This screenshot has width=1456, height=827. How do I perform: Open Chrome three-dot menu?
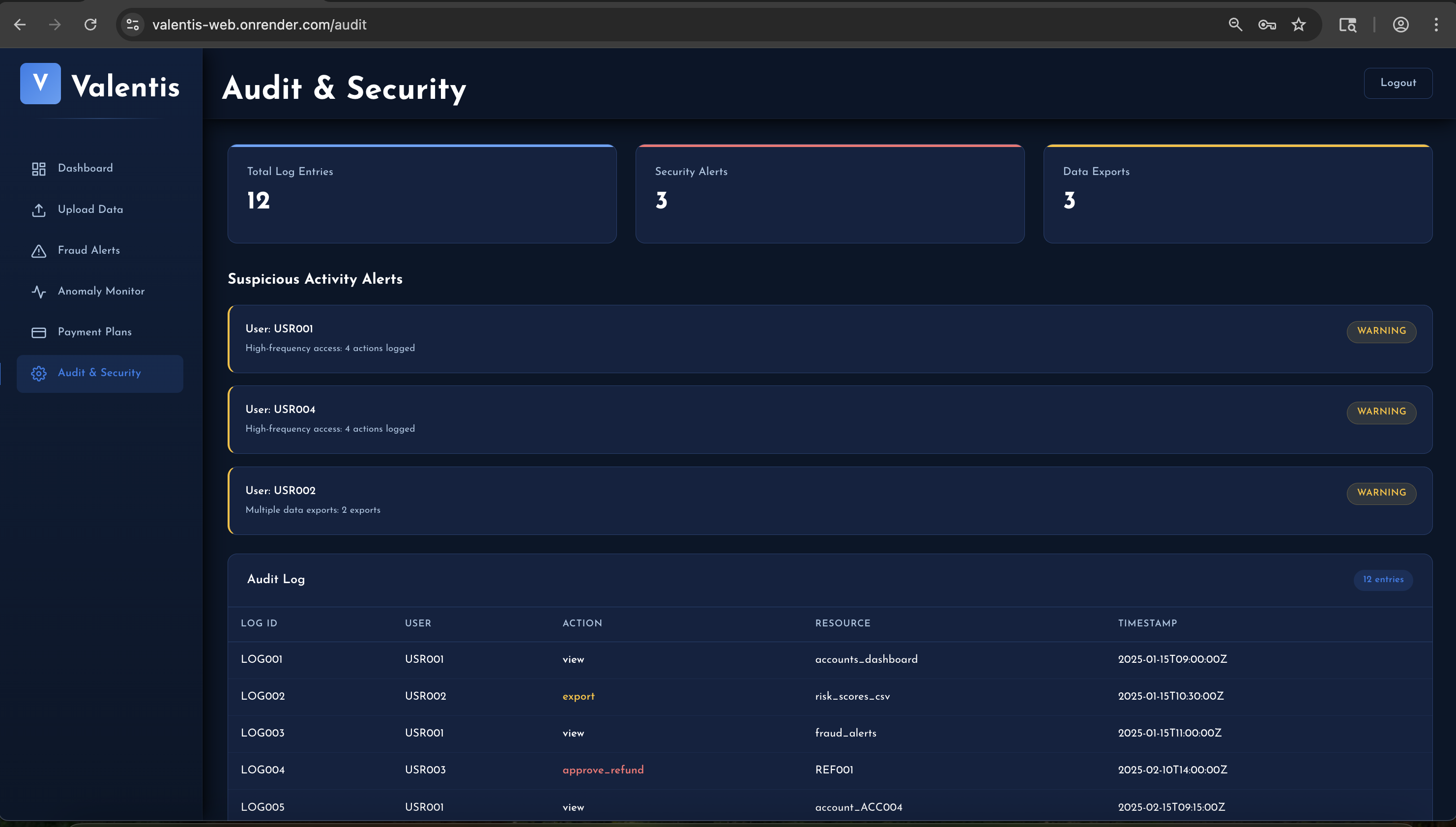[x=1435, y=25]
